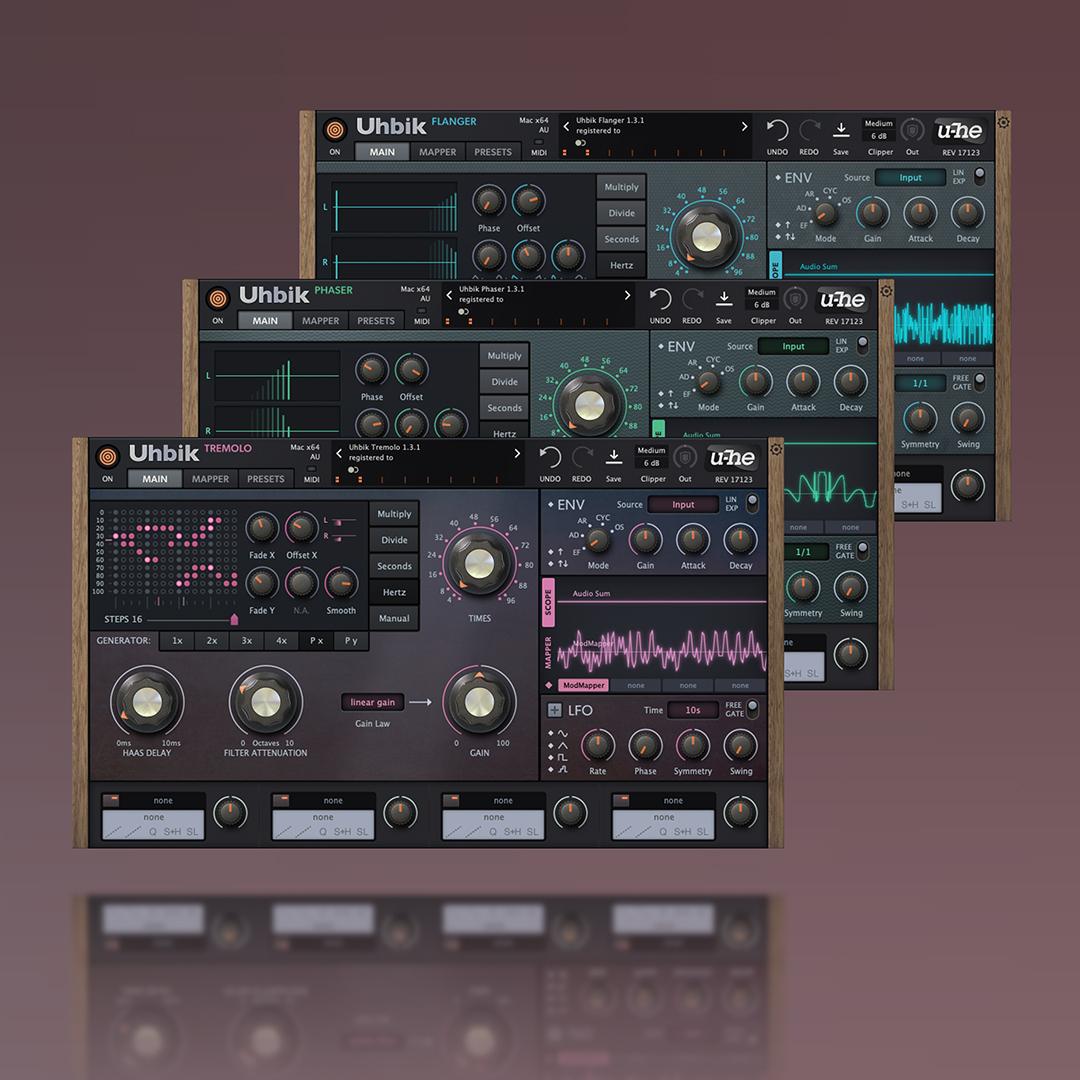Open Tremolo Clipper Medium 6 dB selector
The width and height of the screenshot is (1080, 1080).
[652, 457]
